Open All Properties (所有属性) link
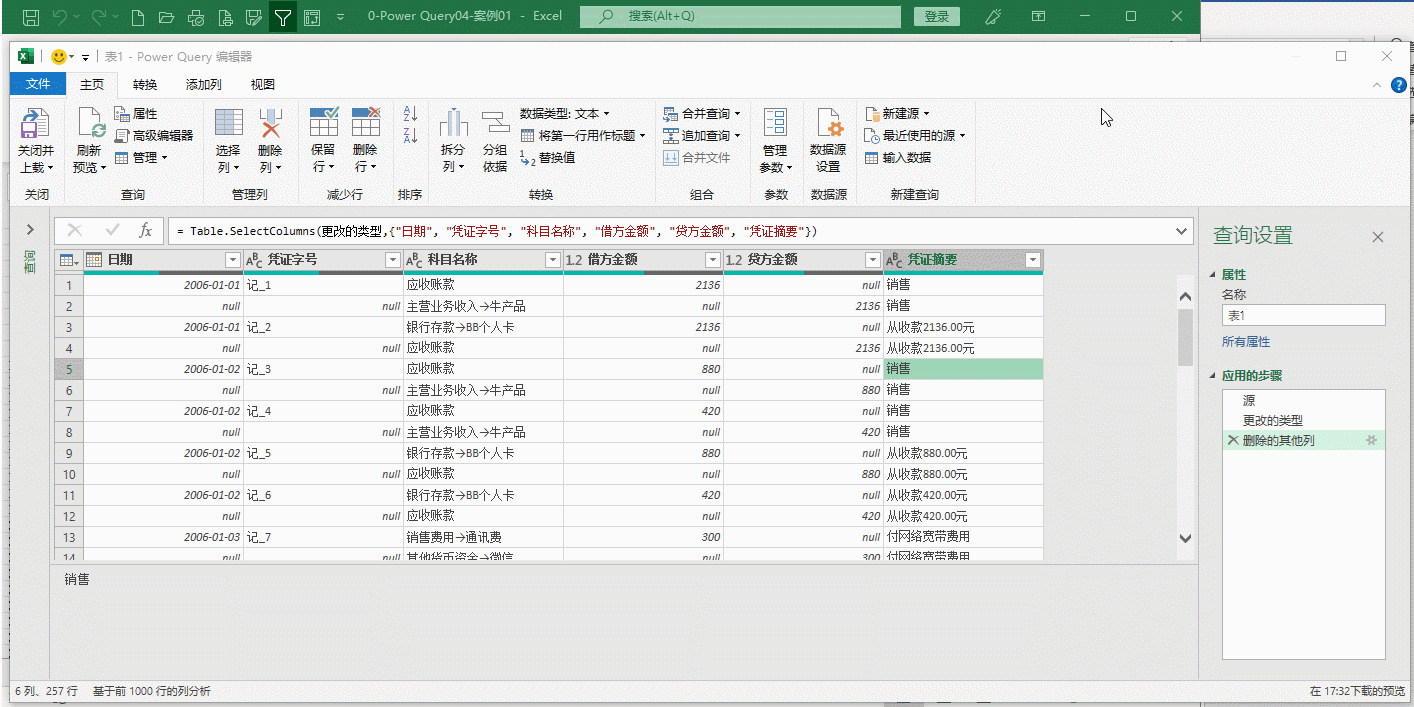 click(x=1246, y=342)
